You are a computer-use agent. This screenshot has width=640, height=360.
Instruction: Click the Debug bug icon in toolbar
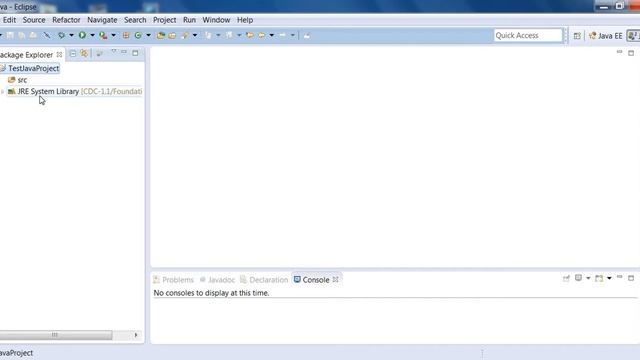[61, 36]
